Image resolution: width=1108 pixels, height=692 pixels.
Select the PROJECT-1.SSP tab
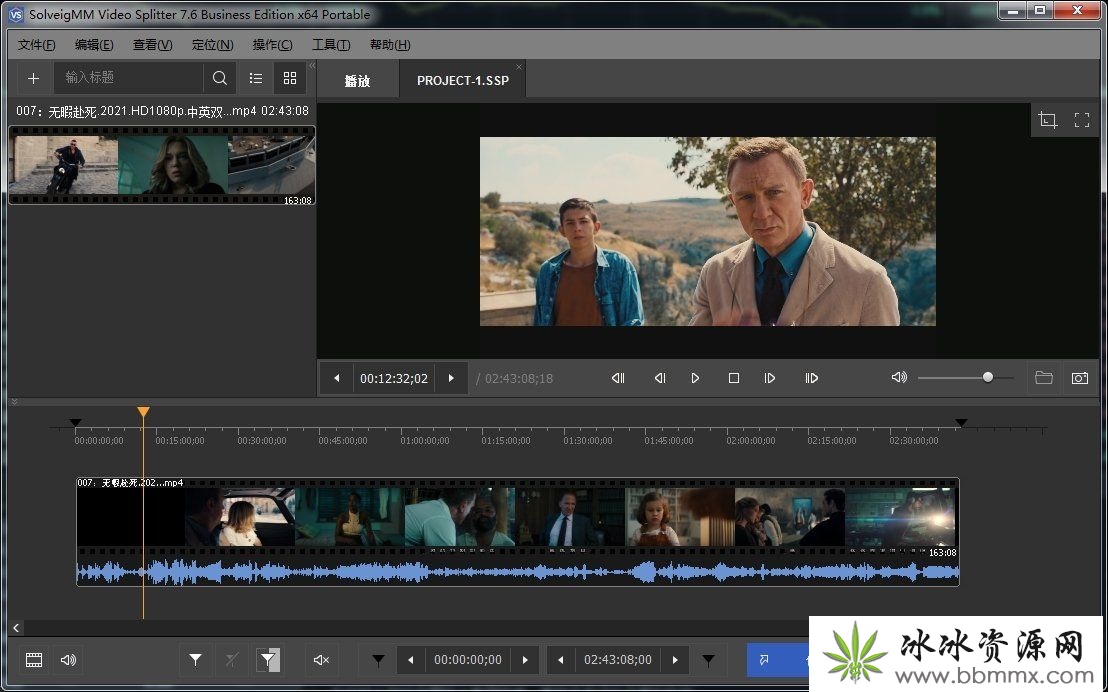click(463, 81)
